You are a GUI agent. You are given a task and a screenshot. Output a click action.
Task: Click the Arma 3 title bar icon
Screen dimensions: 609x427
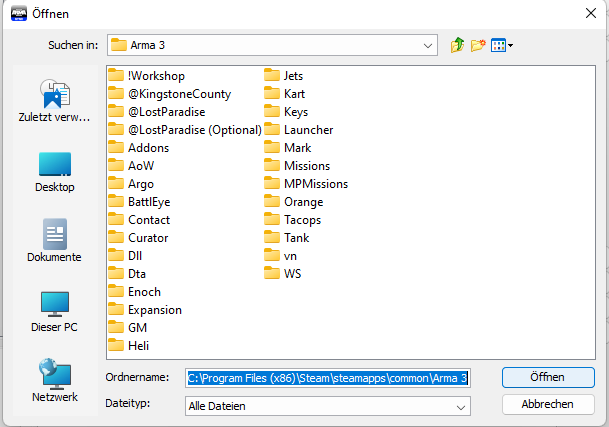19,14
